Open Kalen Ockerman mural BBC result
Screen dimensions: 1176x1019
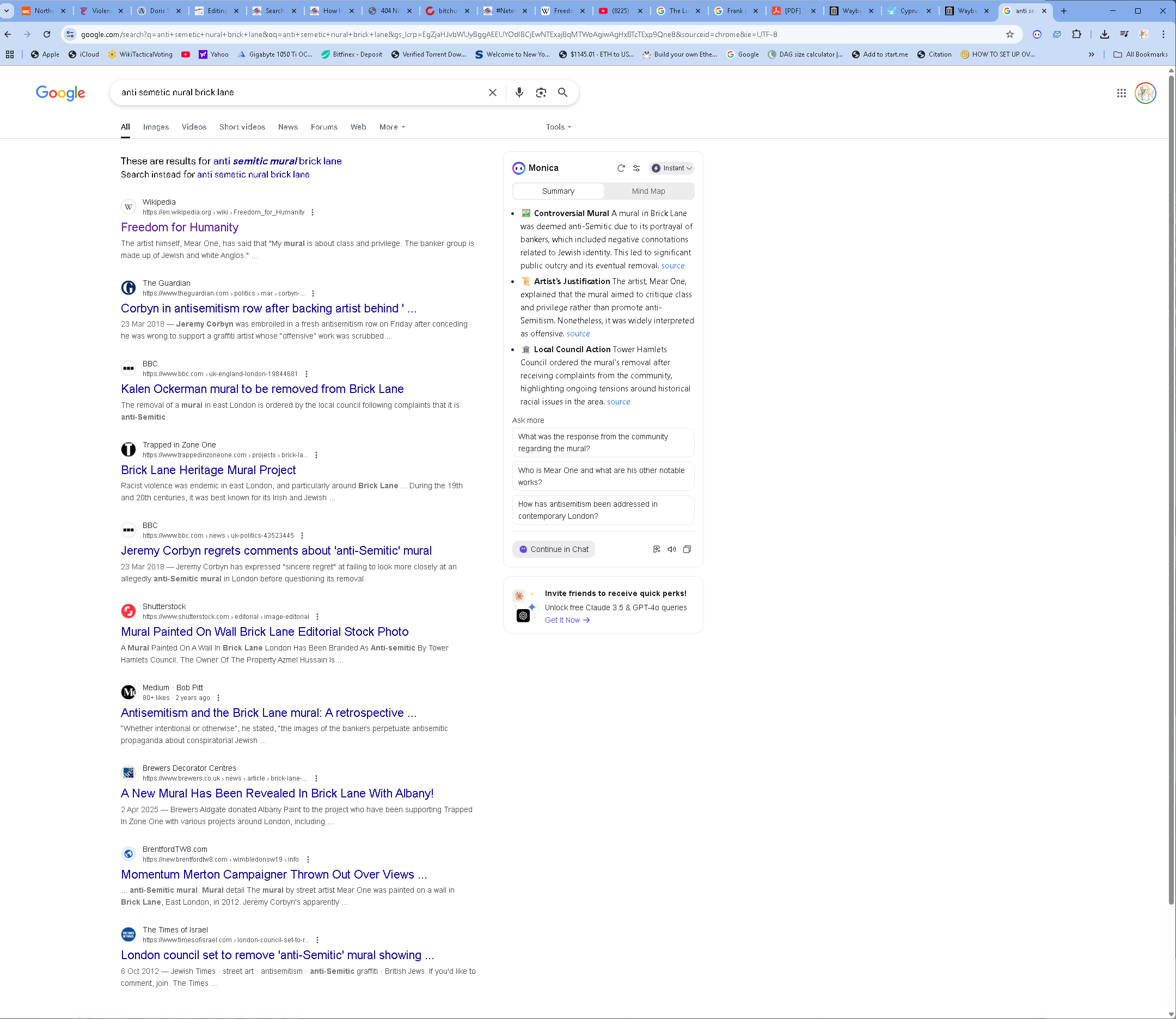tap(262, 389)
